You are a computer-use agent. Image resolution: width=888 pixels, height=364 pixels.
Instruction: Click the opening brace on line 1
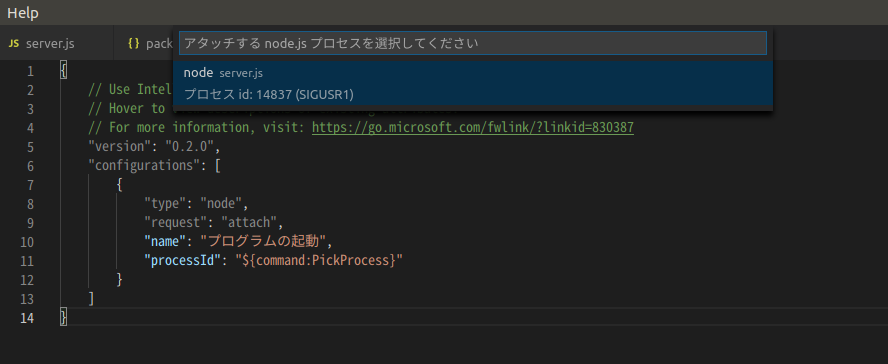point(63,71)
